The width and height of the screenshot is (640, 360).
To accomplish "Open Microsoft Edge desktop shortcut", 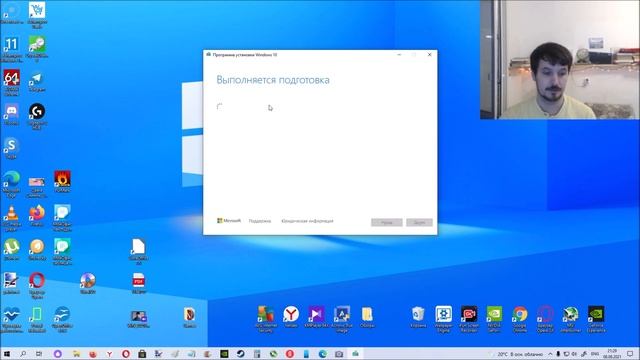I will click(x=11, y=184).
